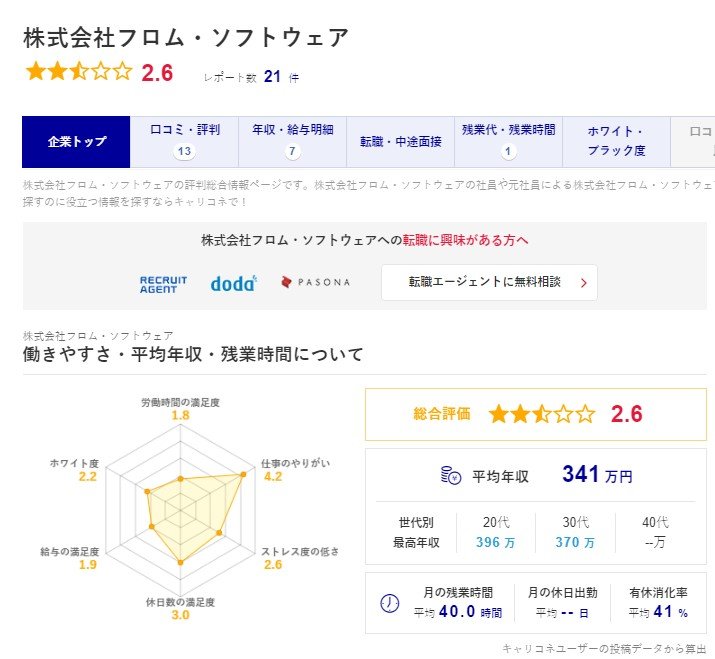Click the header star rating icons
The image size is (715, 659).
click(78, 72)
